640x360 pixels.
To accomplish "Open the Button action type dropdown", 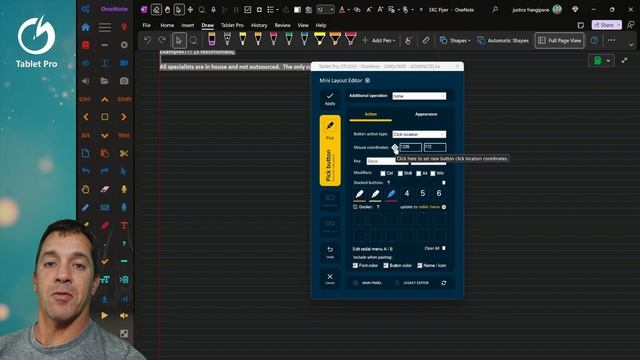I will pos(419,134).
